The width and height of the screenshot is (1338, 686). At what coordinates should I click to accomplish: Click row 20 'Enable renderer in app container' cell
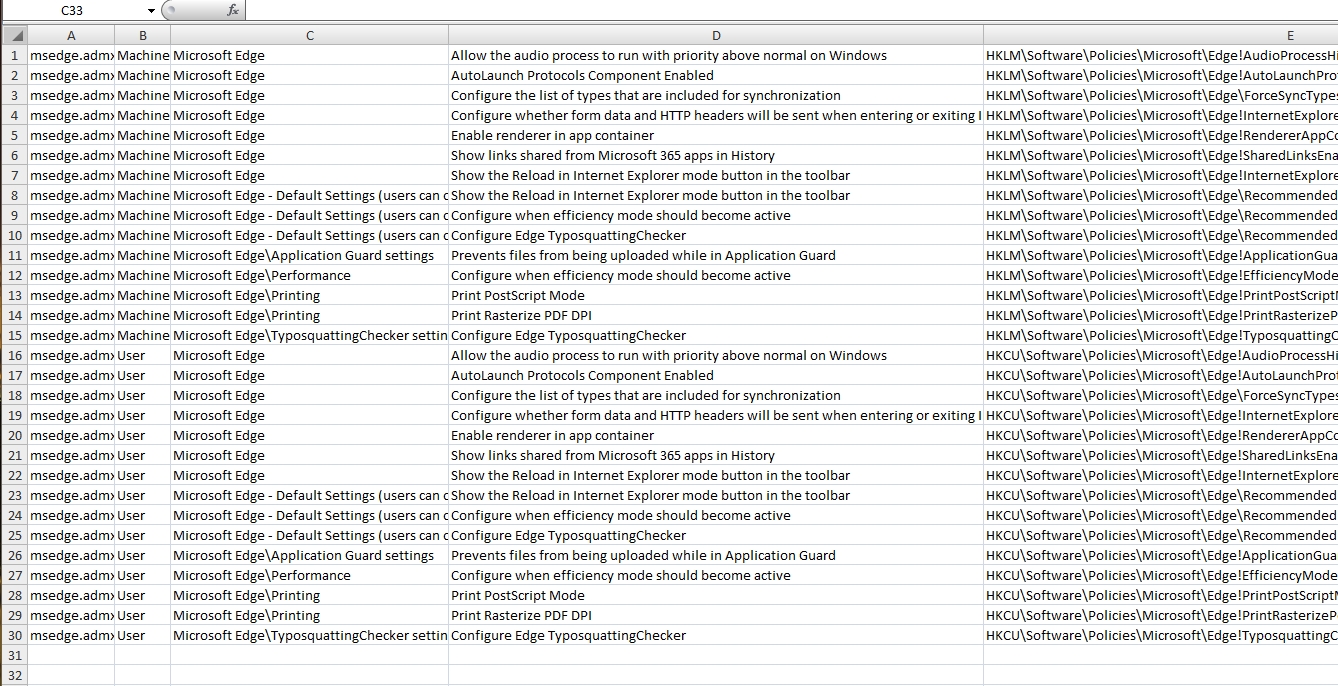click(x=716, y=435)
